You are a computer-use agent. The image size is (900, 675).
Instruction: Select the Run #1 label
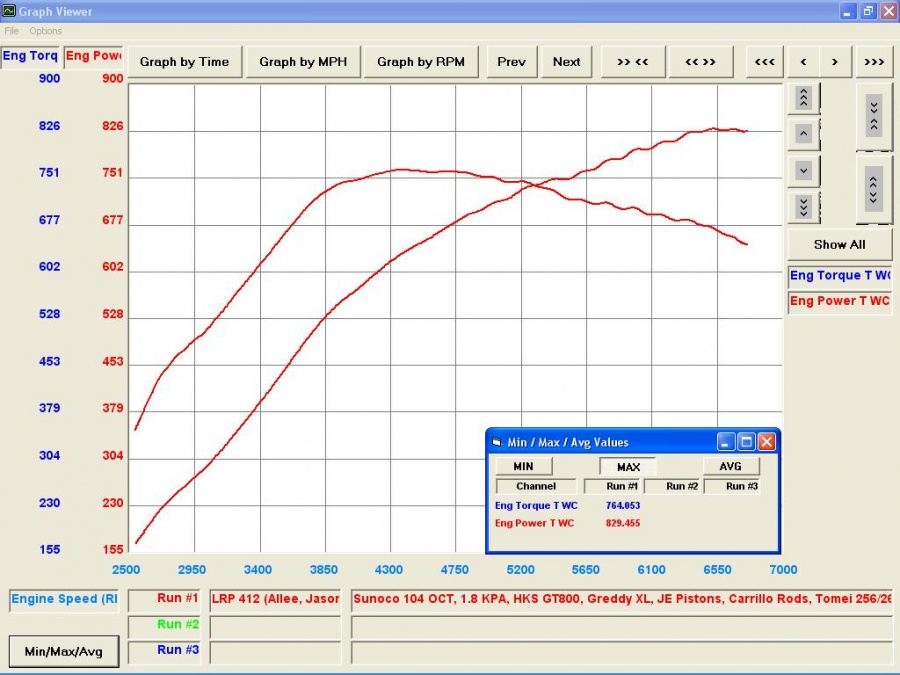[164, 599]
